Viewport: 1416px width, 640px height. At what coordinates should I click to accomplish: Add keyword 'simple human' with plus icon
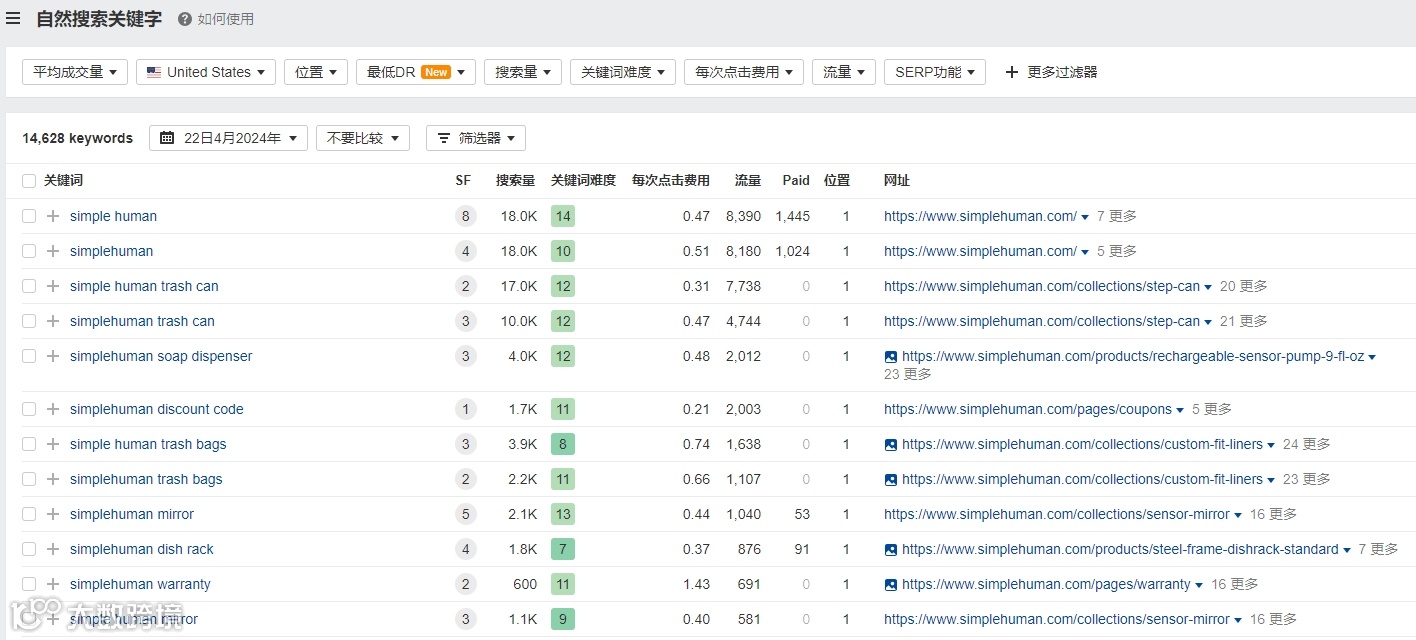point(53,216)
